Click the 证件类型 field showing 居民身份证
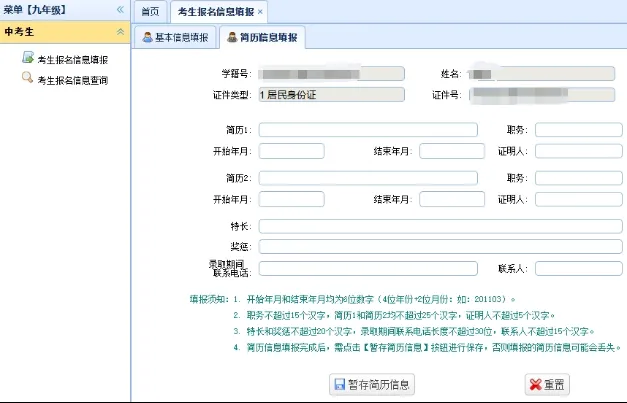 pyautogui.click(x=331, y=94)
